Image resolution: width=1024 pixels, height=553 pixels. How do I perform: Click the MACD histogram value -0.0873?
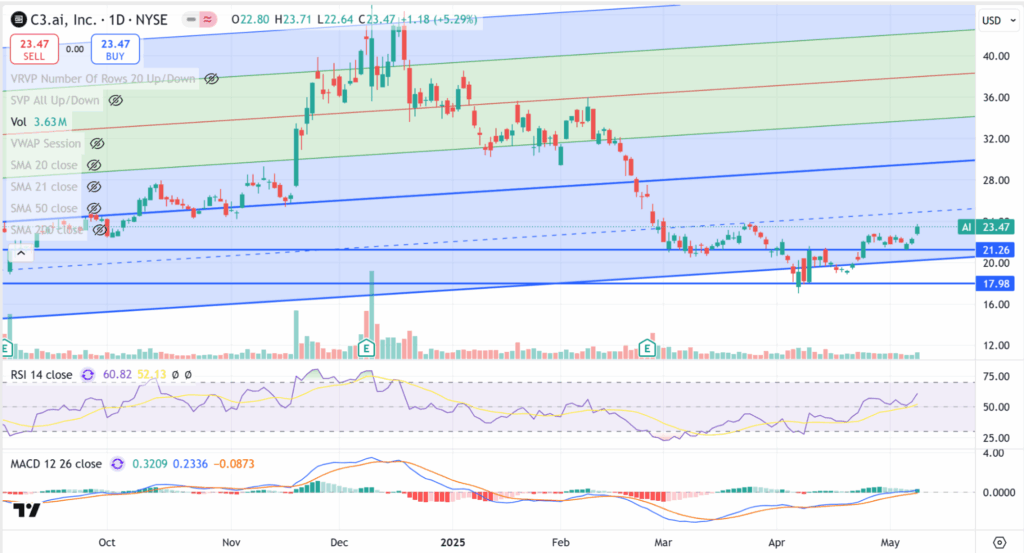tap(233, 464)
